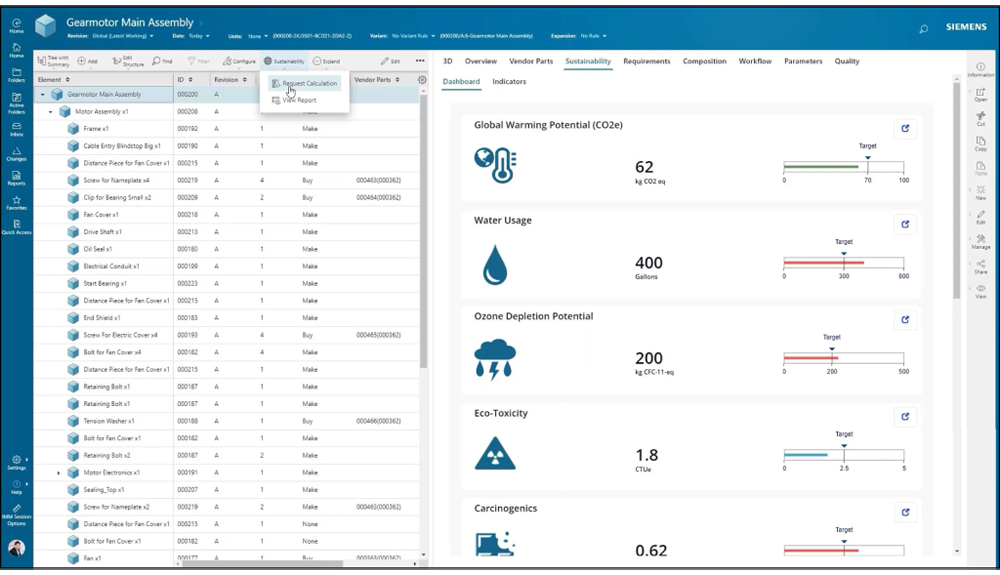This screenshot has width=1000, height=575.
Task: Select View Report menu entry
Action: pos(294,100)
